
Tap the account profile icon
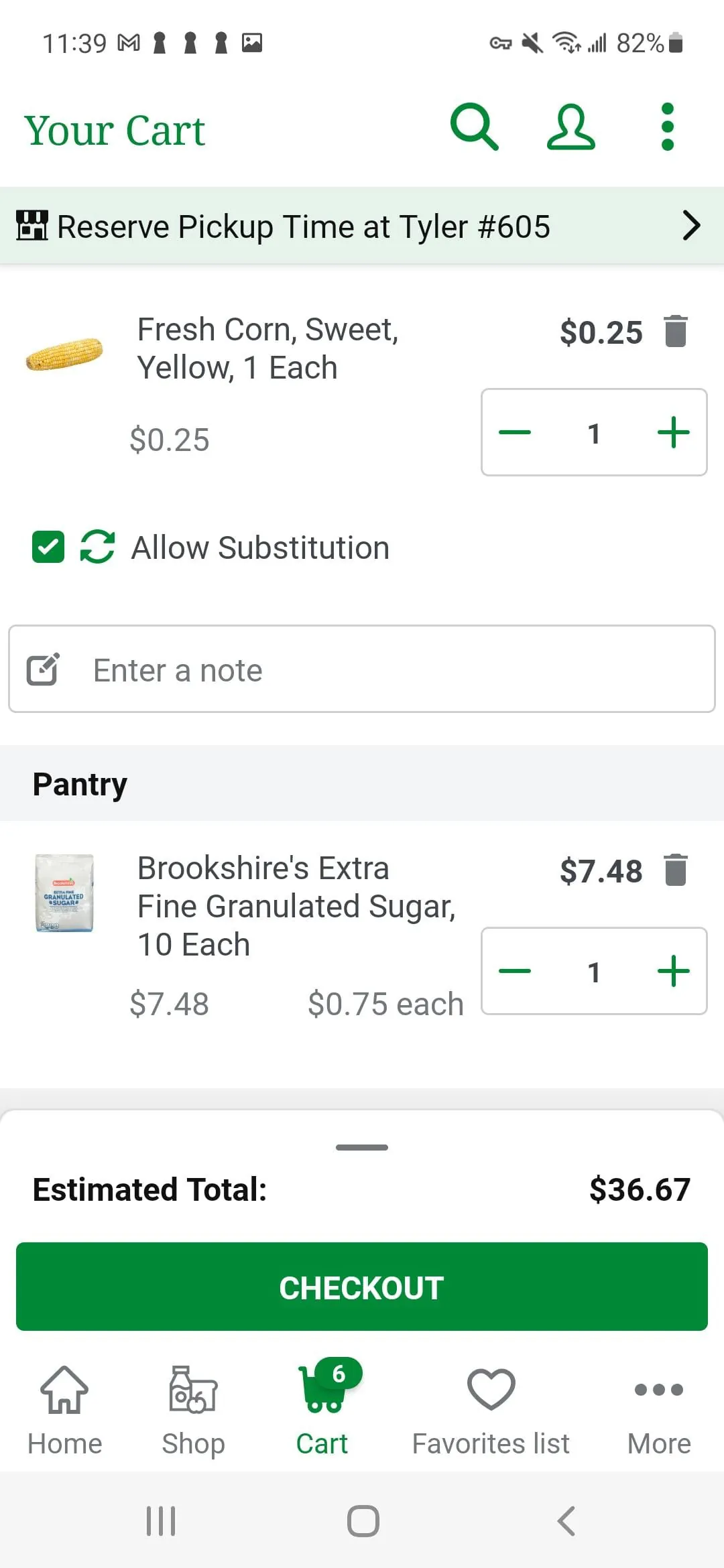click(x=570, y=127)
